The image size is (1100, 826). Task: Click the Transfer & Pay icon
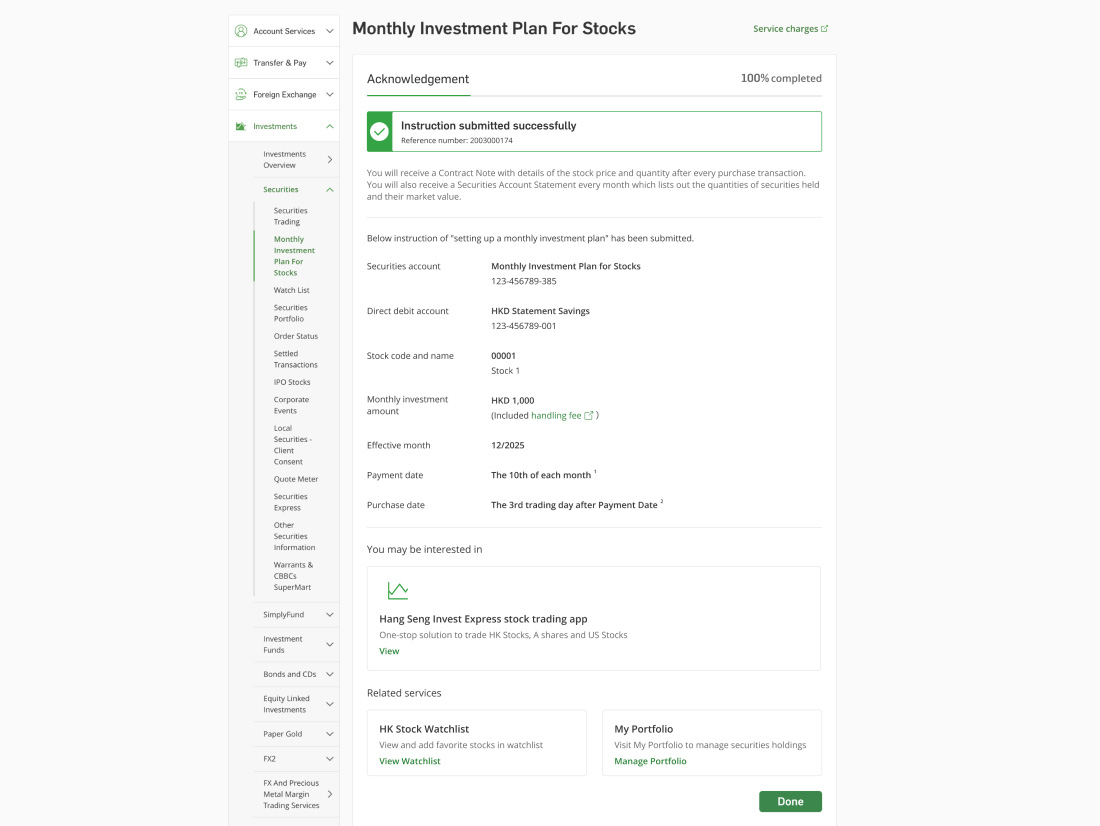[241, 63]
